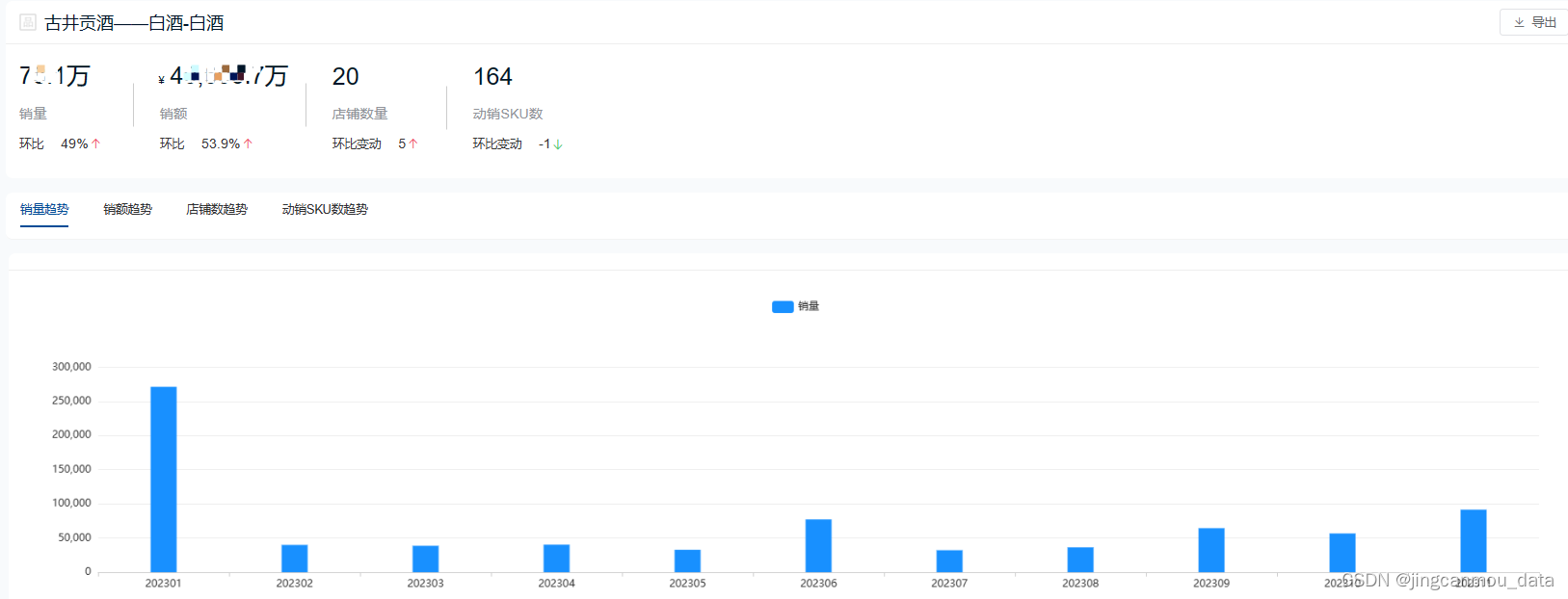Click the 古井贡酒——白酒-白酒 title
Viewport: 1568px width, 599px height.
coord(134,23)
